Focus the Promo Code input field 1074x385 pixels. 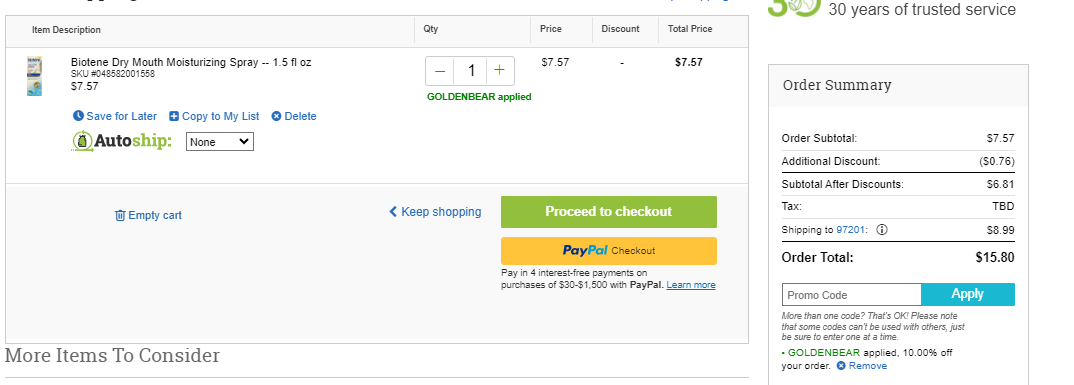click(851, 295)
